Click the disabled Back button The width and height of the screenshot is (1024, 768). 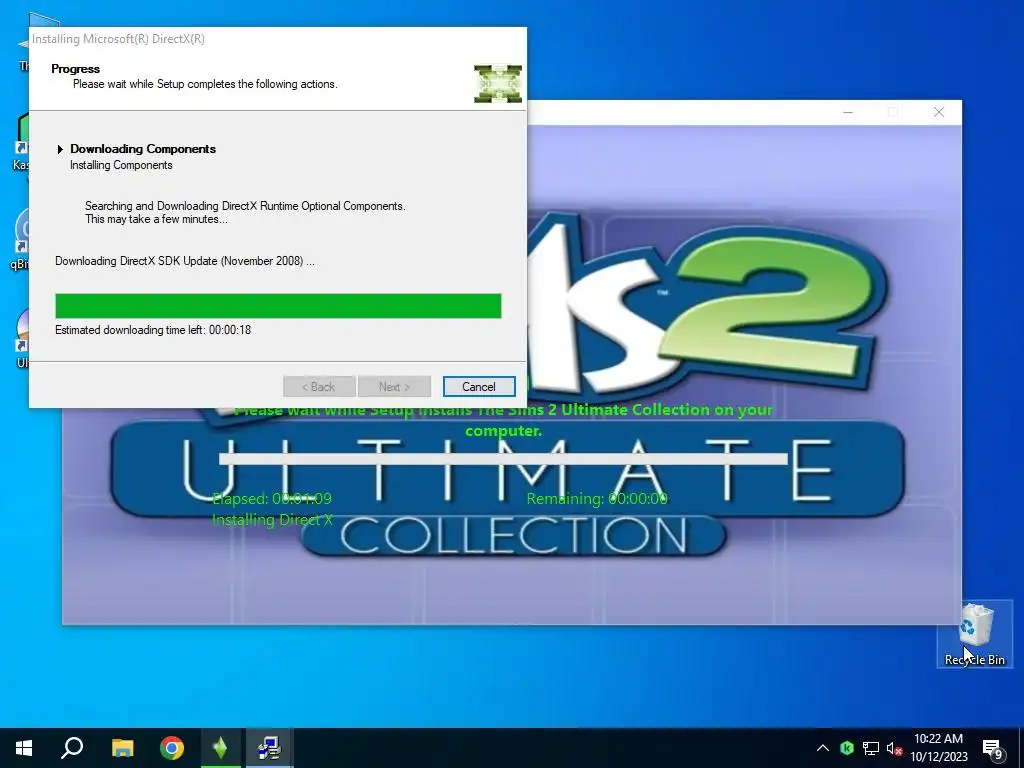pyautogui.click(x=319, y=387)
